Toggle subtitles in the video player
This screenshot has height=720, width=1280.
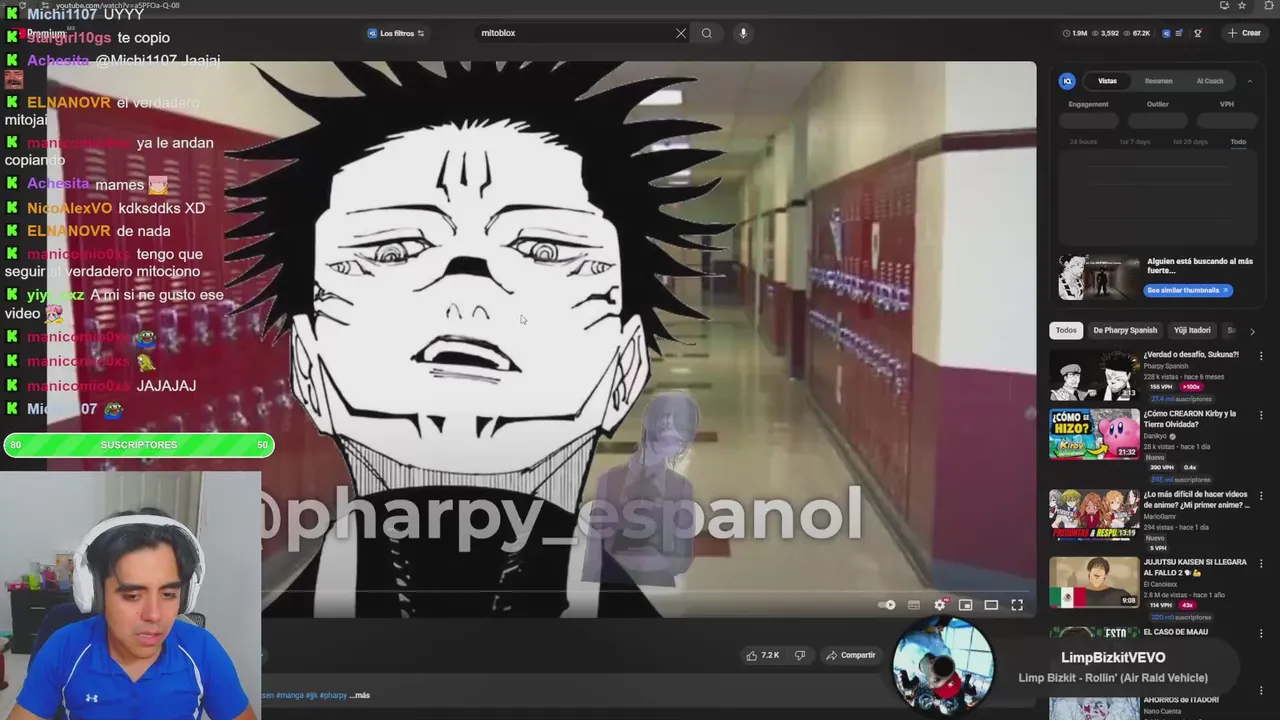pyautogui.click(x=913, y=605)
